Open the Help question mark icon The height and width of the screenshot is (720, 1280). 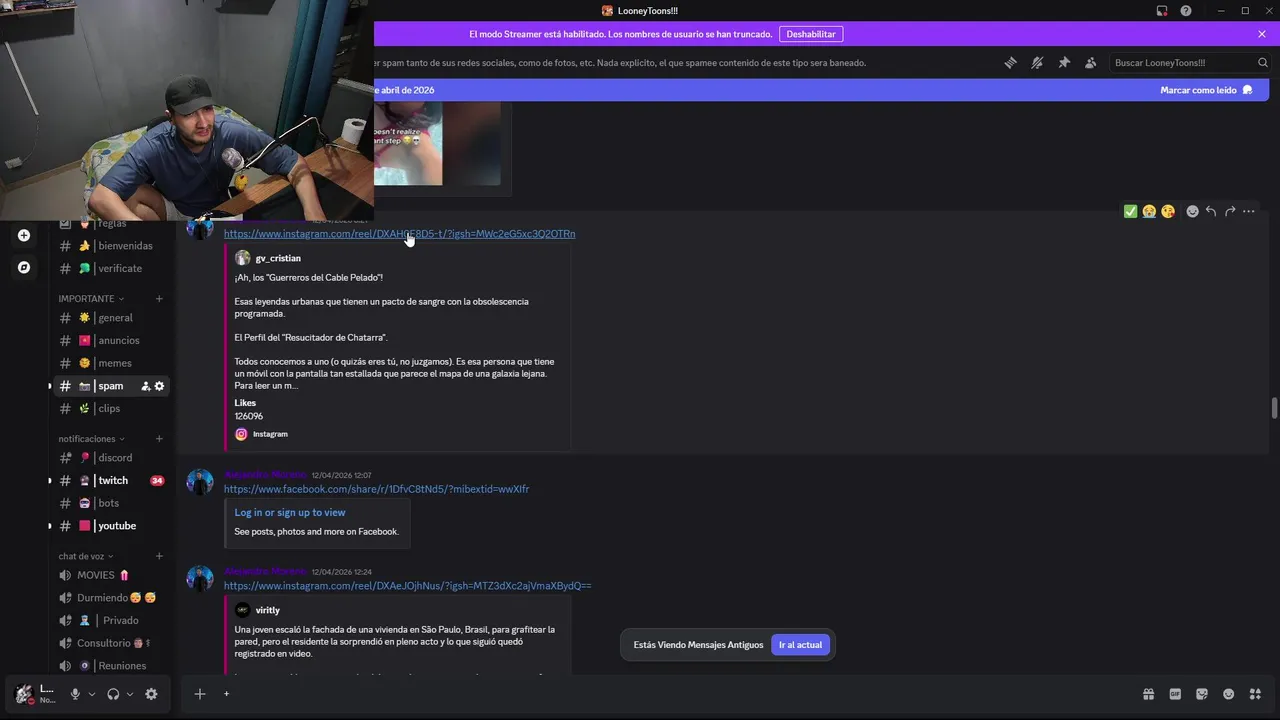tap(1186, 11)
